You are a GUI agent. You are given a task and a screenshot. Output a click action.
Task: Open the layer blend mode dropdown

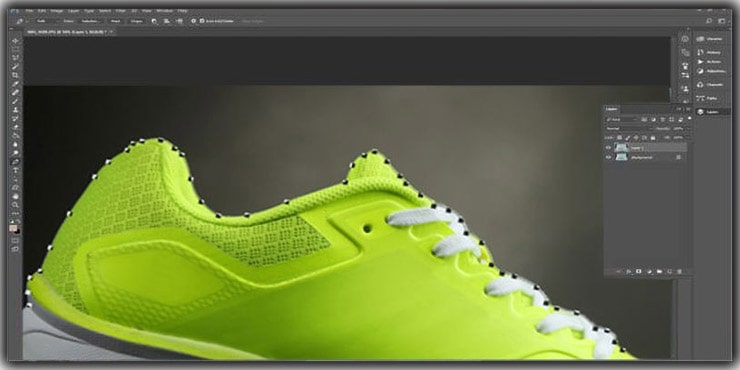628,128
